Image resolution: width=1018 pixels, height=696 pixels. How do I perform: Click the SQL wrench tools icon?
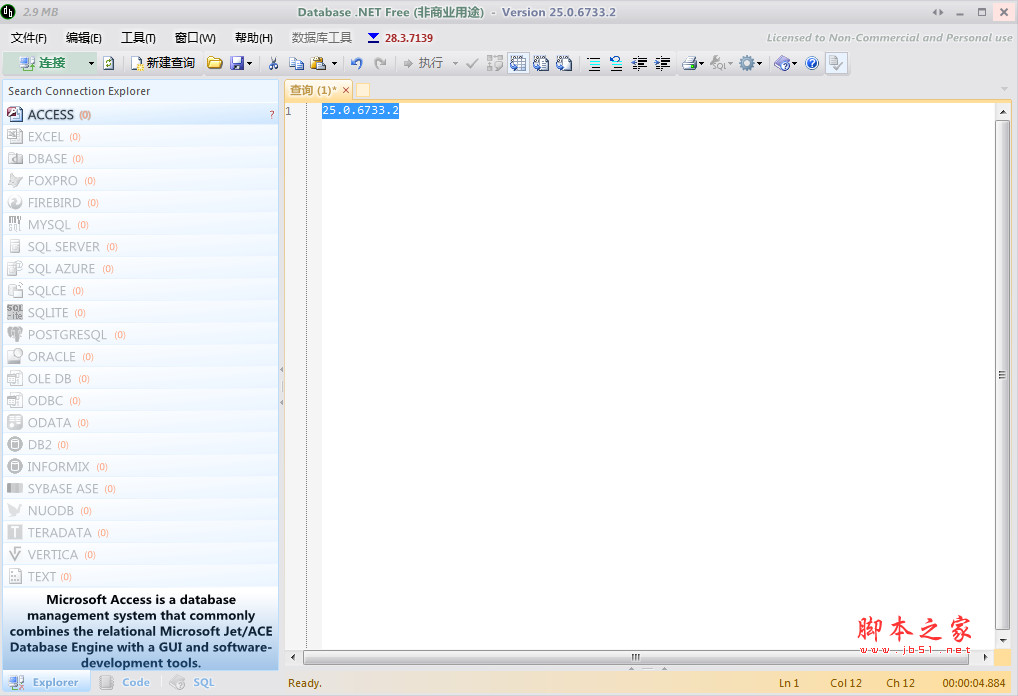(x=719, y=63)
